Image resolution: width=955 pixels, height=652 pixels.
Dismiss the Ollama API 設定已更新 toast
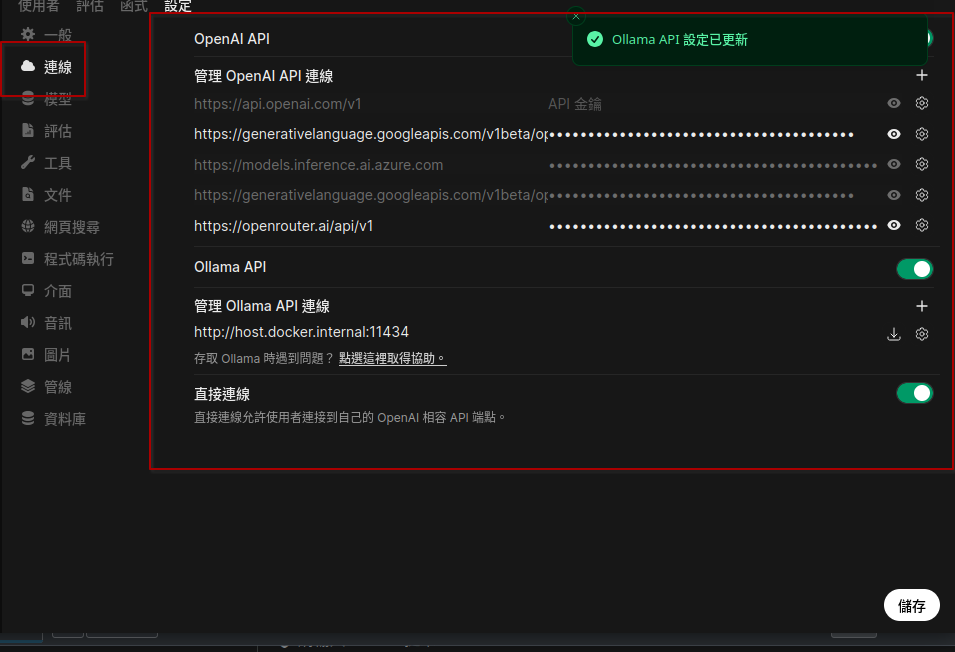click(576, 16)
